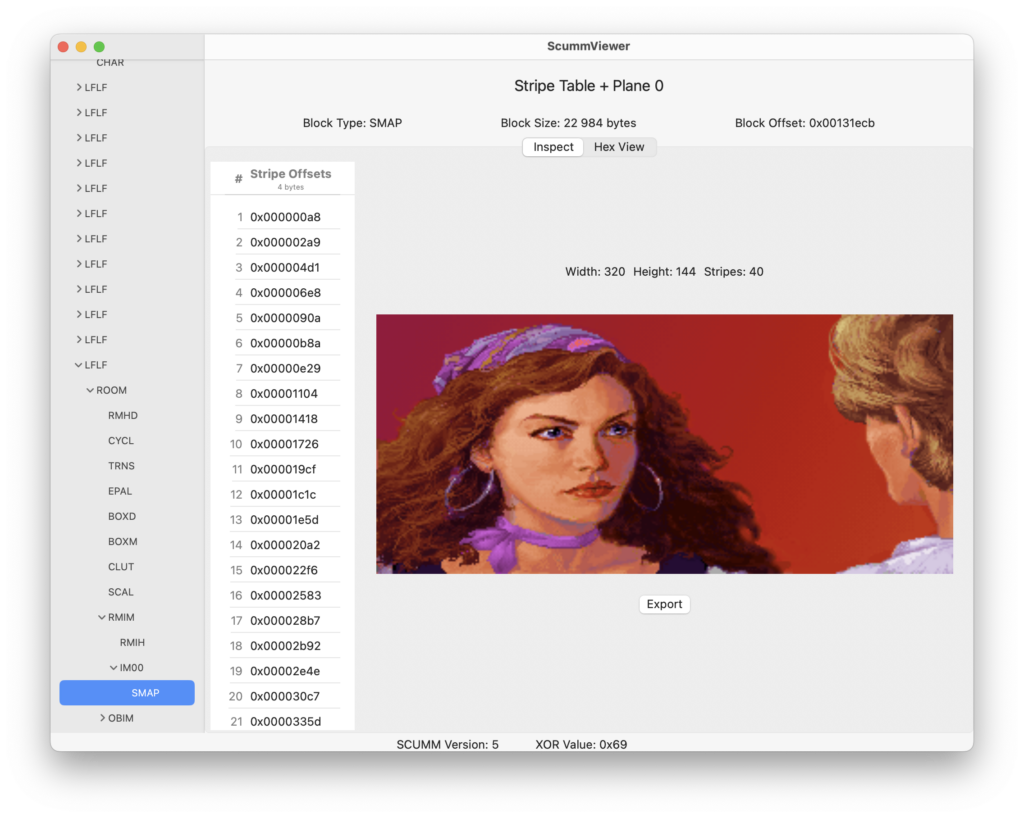Select the TRNS tree item
Viewport: 1024px width, 818px height.
coord(121,466)
